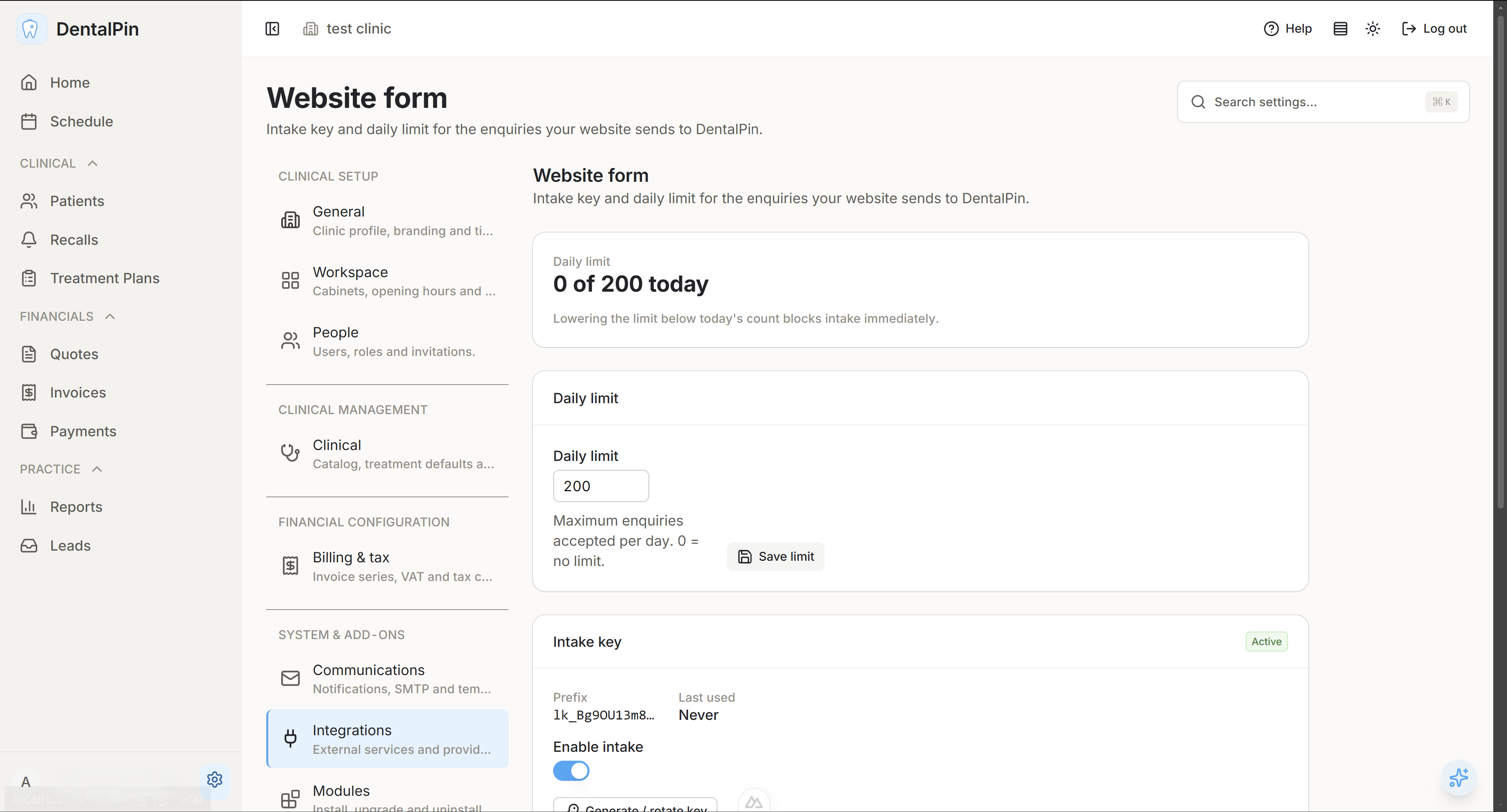Collapse the FINANCIALS section chevron
1507x812 pixels.
click(x=109, y=316)
